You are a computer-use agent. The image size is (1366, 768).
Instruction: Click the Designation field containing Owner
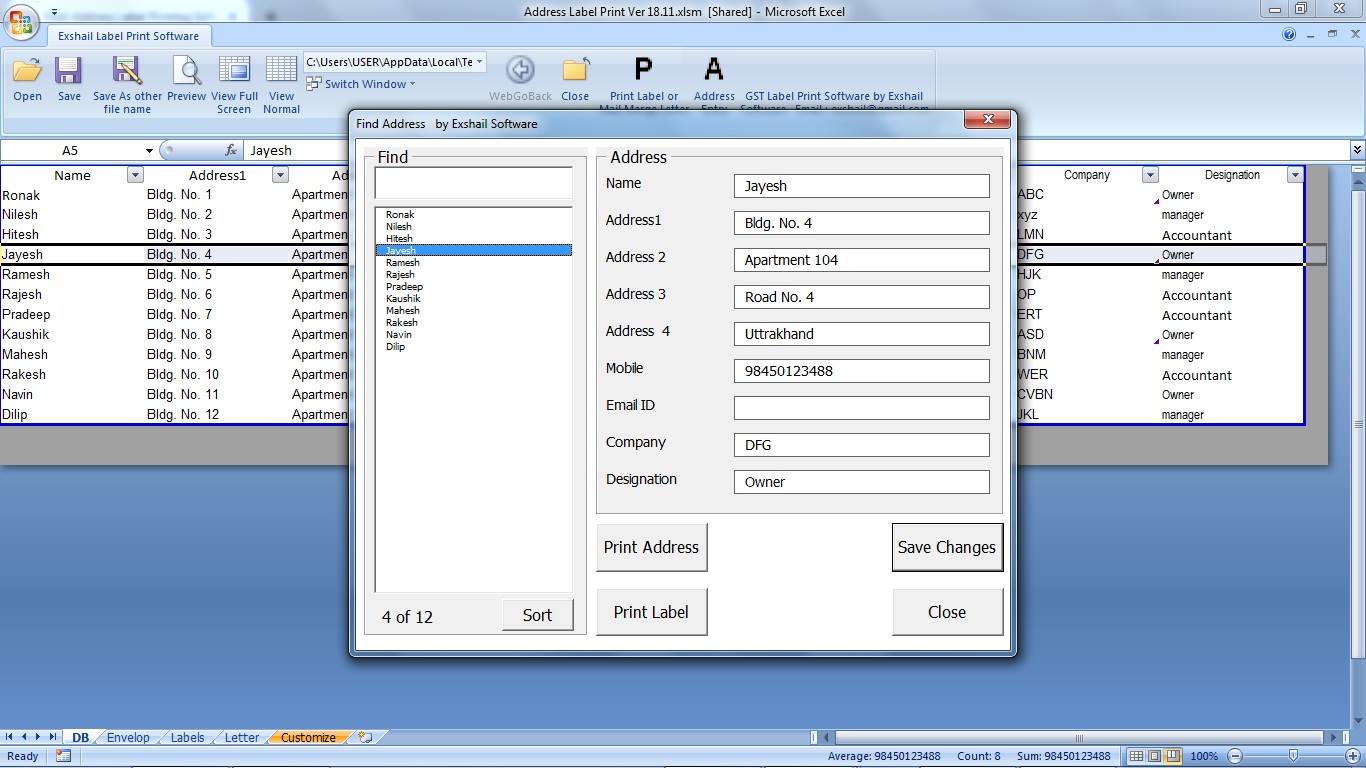click(862, 482)
